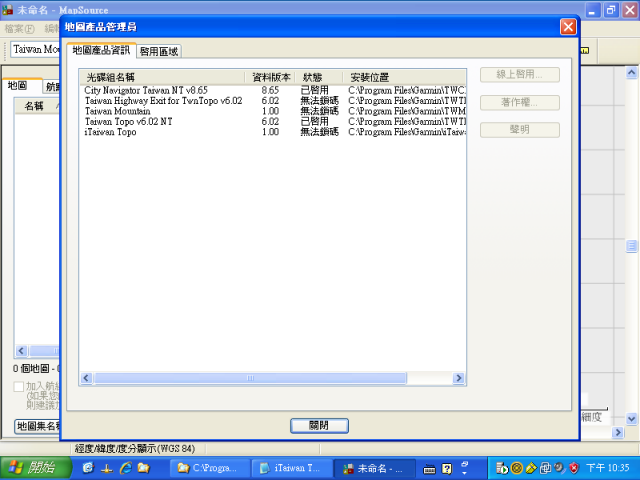Image resolution: width=640 pixels, height=480 pixels.
Task: Click the keyboard language bar icon
Action: [x=429, y=469]
